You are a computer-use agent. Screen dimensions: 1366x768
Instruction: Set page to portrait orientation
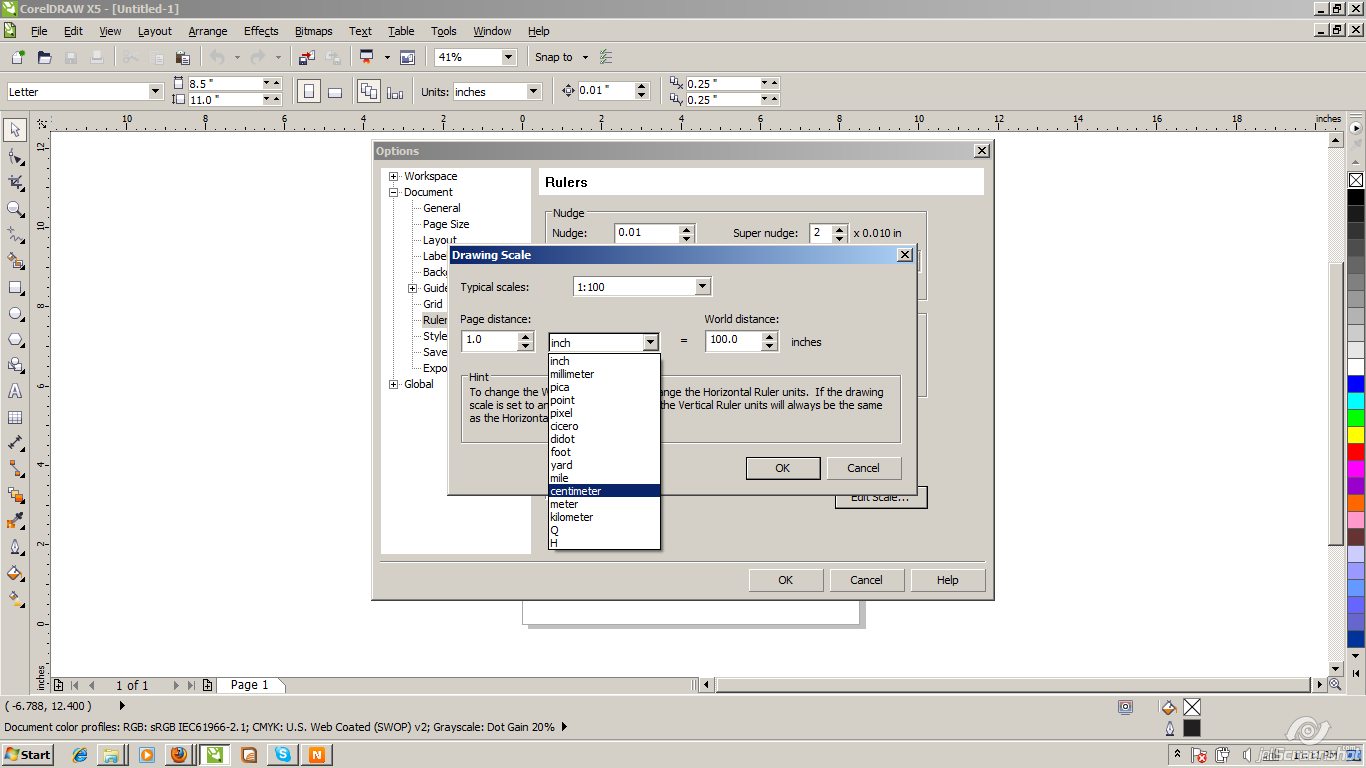(x=309, y=91)
